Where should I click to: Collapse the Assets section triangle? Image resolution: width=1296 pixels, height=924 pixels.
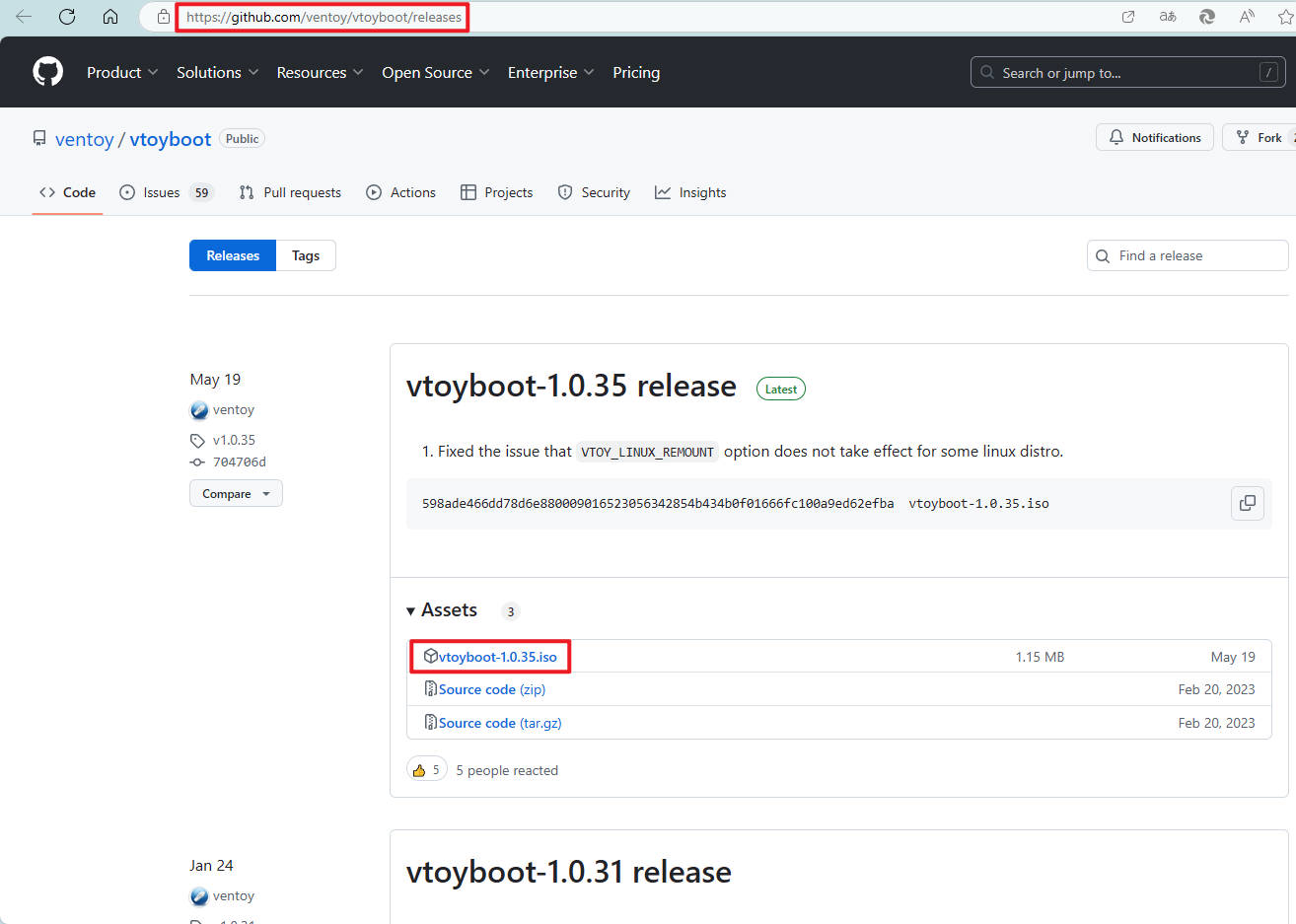tap(411, 611)
